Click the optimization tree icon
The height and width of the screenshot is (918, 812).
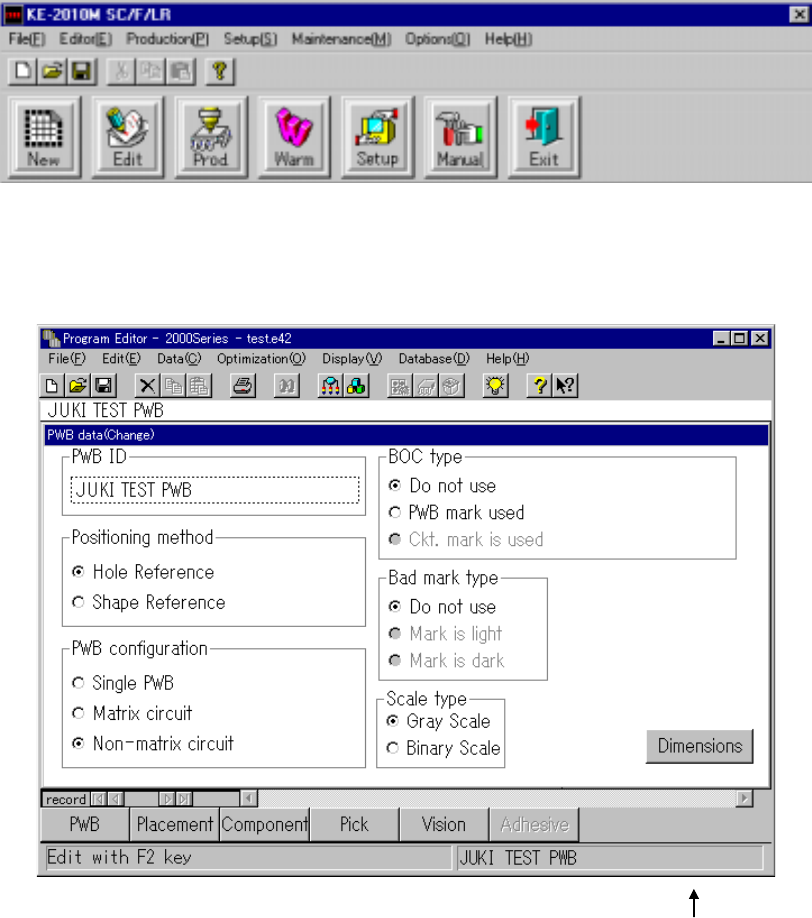click(x=331, y=386)
